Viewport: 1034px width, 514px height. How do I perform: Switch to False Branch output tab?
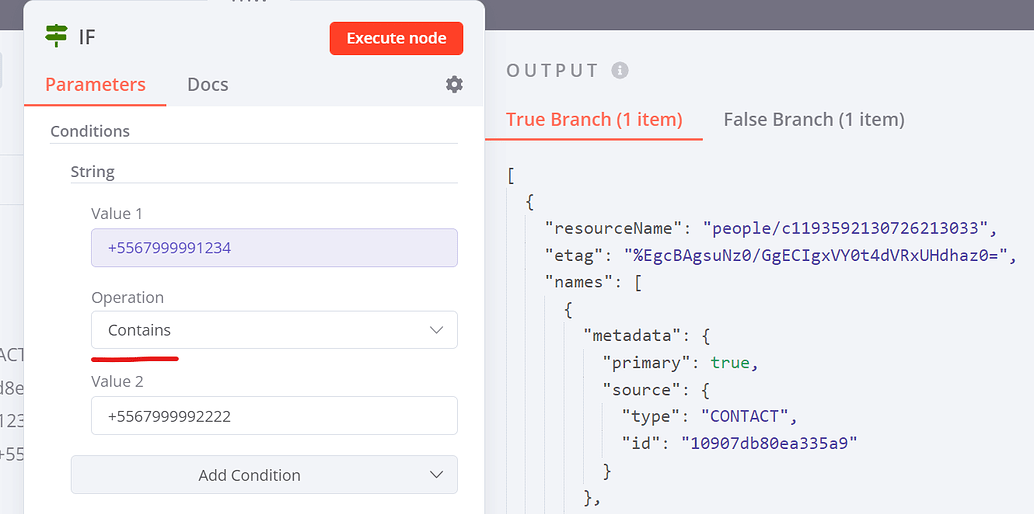(813, 119)
